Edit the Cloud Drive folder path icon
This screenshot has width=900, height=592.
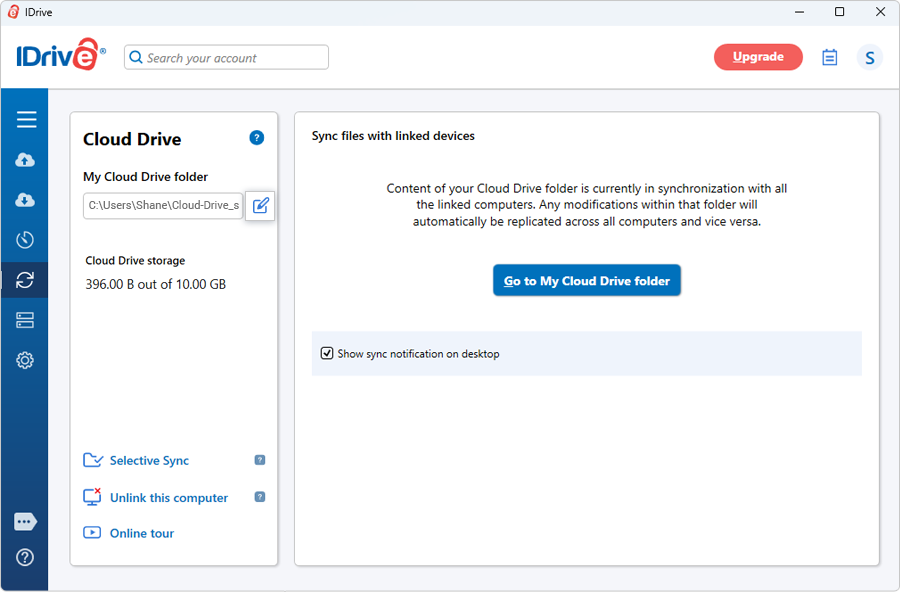pyautogui.click(x=260, y=206)
